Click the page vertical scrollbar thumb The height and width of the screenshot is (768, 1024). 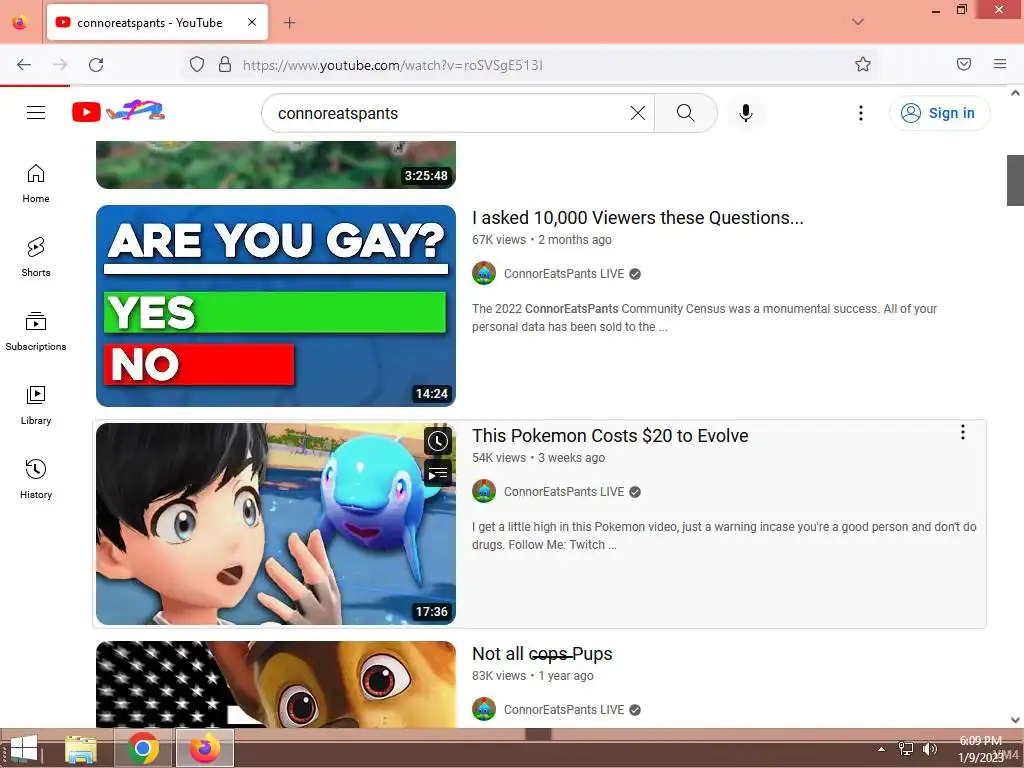(x=1016, y=180)
